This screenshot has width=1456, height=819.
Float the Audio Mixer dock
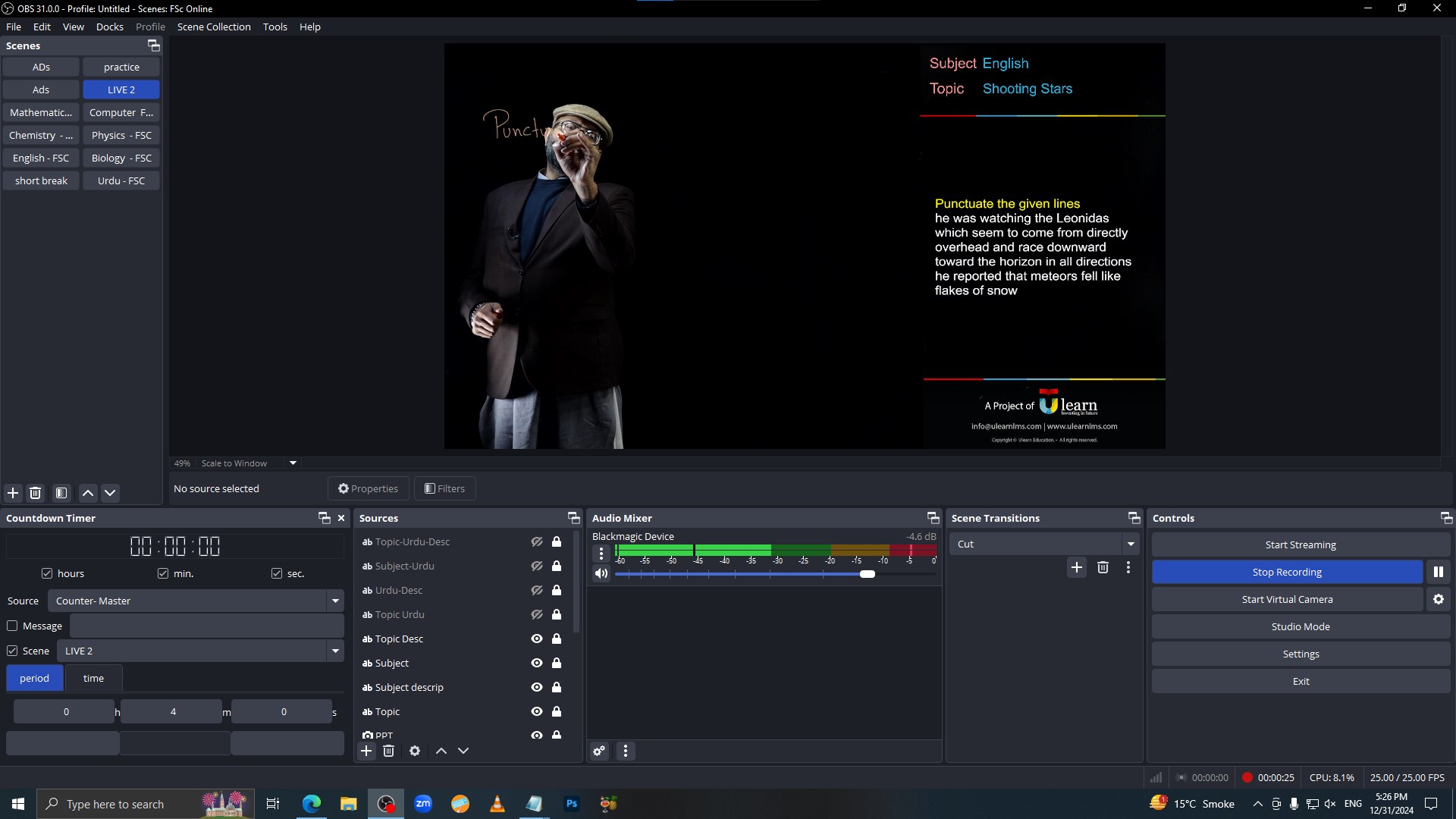(934, 518)
